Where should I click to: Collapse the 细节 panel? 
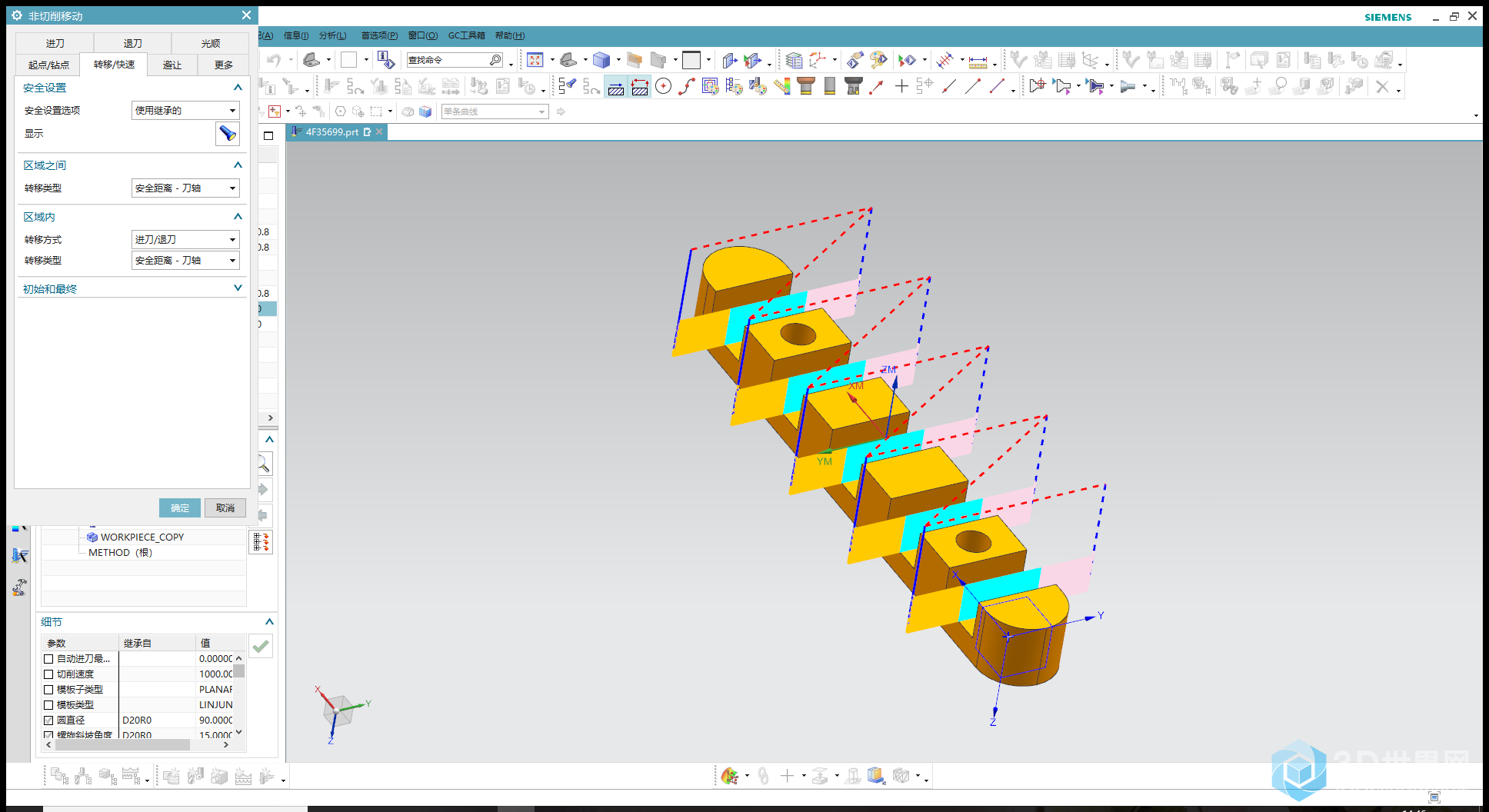click(x=269, y=621)
